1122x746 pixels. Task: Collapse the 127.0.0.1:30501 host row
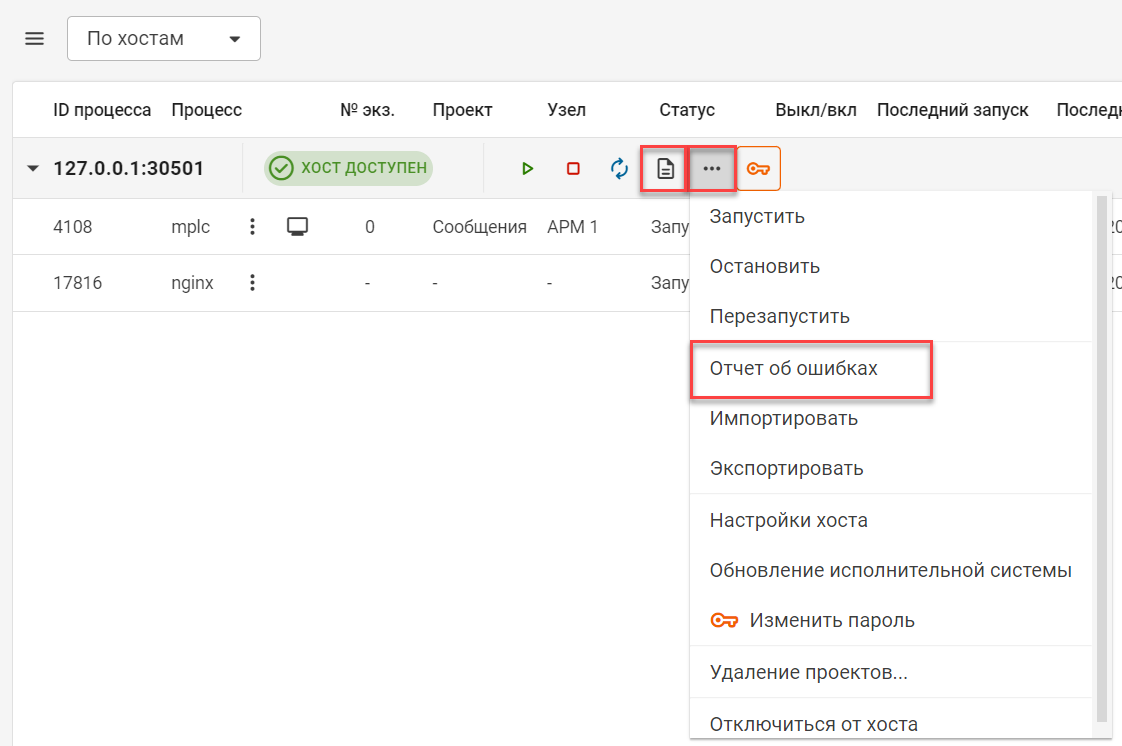coord(33,169)
